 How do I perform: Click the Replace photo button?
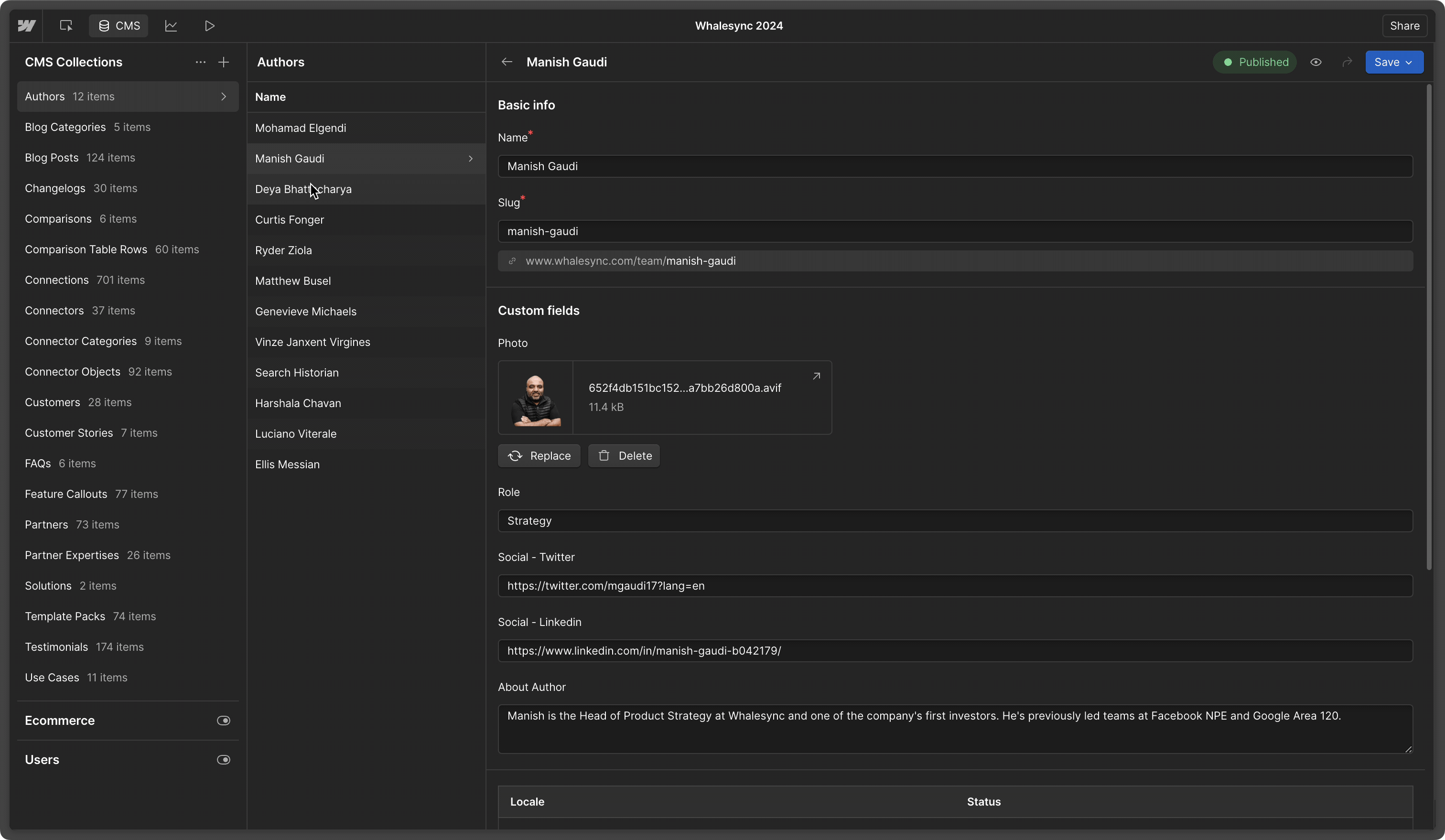(x=539, y=456)
